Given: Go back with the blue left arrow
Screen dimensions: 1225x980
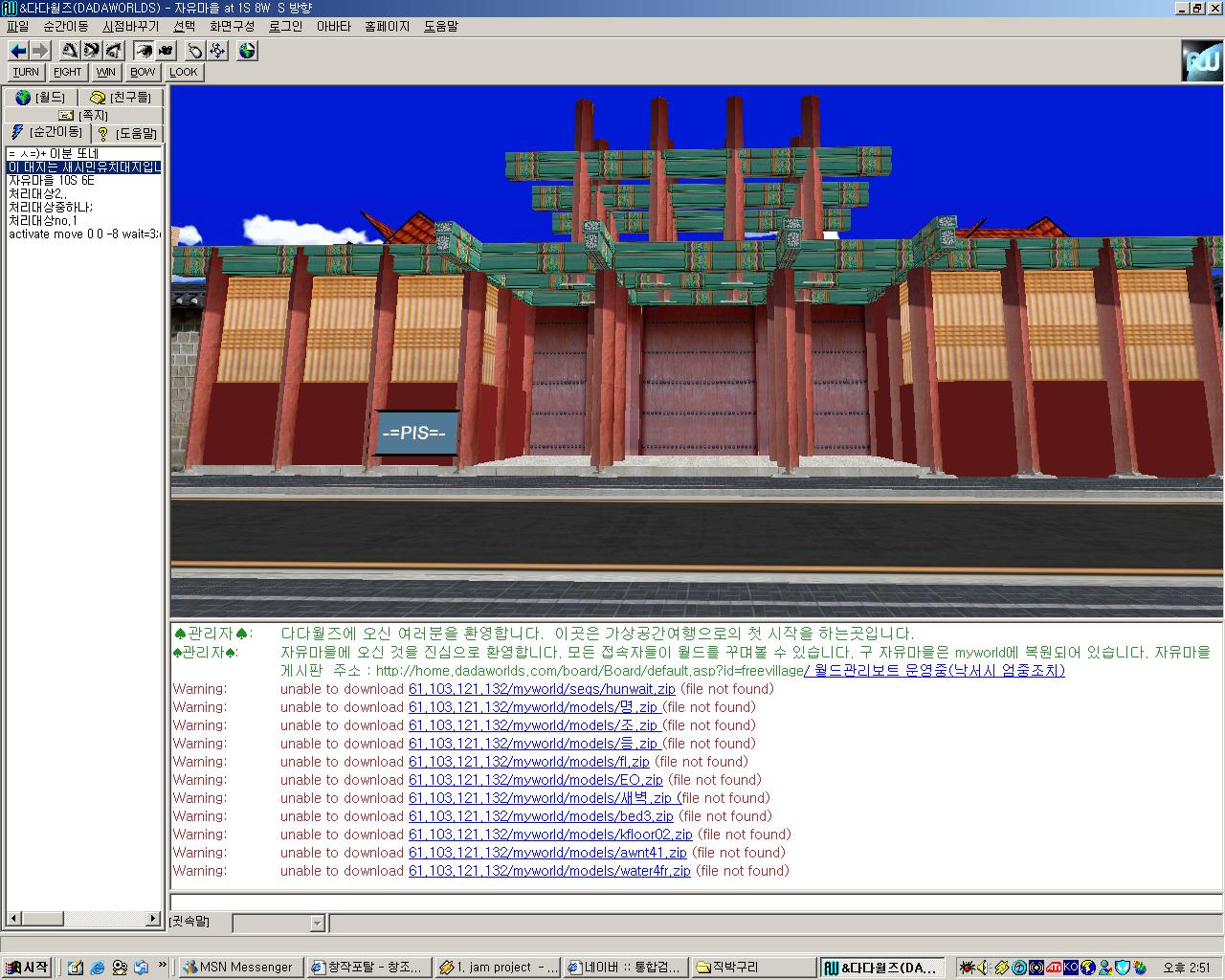Looking at the screenshot, I should click(x=18, y=50).
